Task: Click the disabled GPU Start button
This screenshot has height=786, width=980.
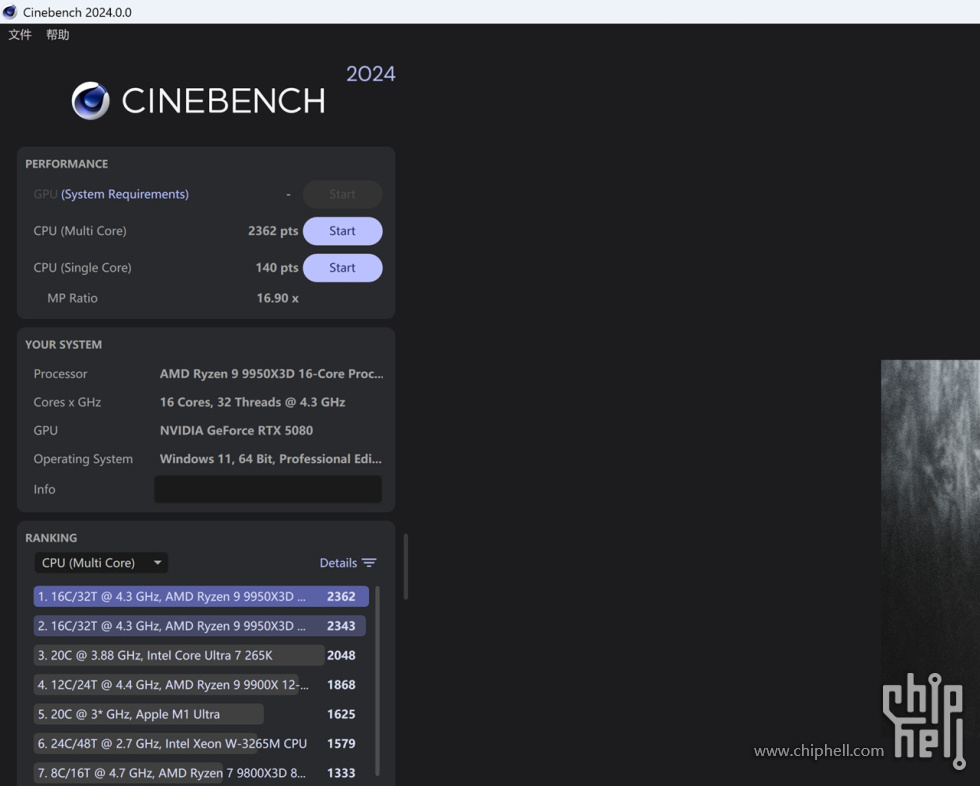Action: (x=342, y=194)
